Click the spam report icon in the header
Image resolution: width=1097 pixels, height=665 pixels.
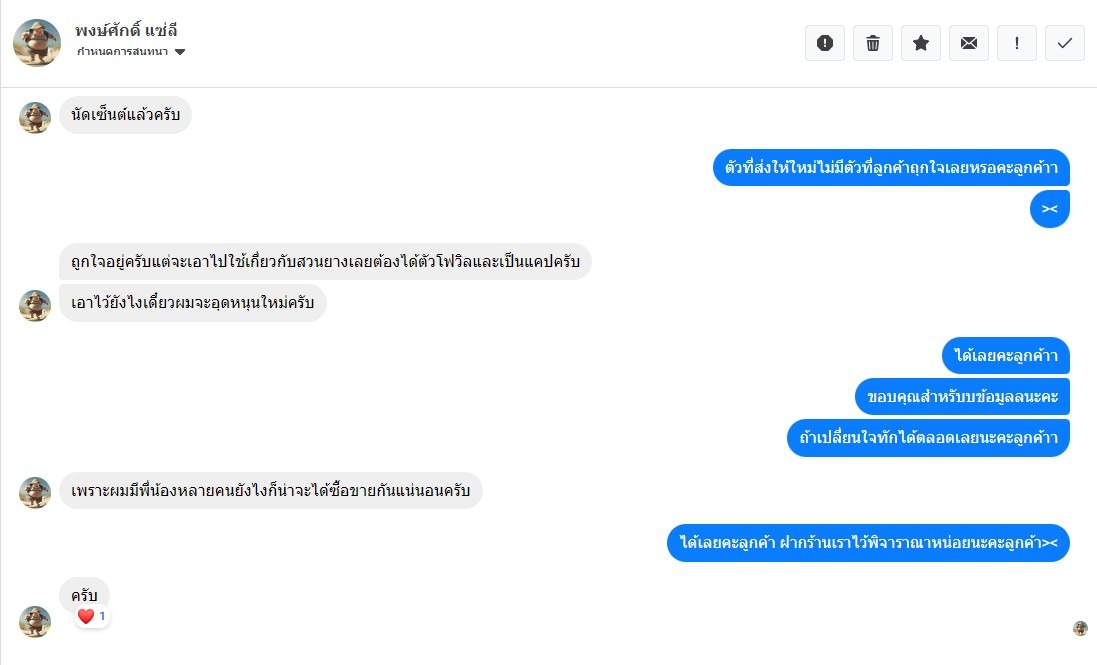[x=825, y=43]
